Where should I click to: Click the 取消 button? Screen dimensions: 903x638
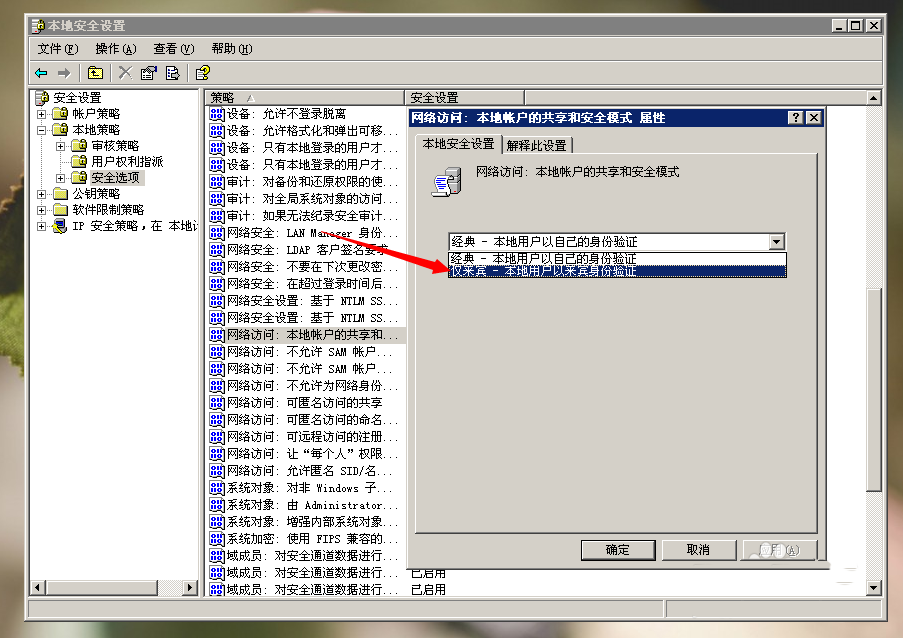tap(698, 550)
